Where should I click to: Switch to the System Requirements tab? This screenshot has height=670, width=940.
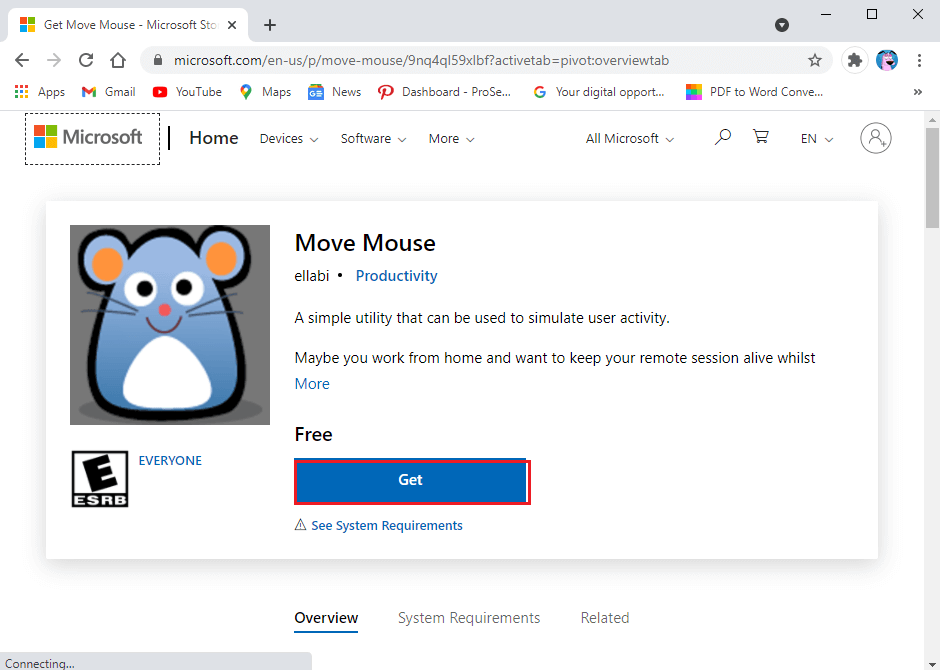coord(469,617)
